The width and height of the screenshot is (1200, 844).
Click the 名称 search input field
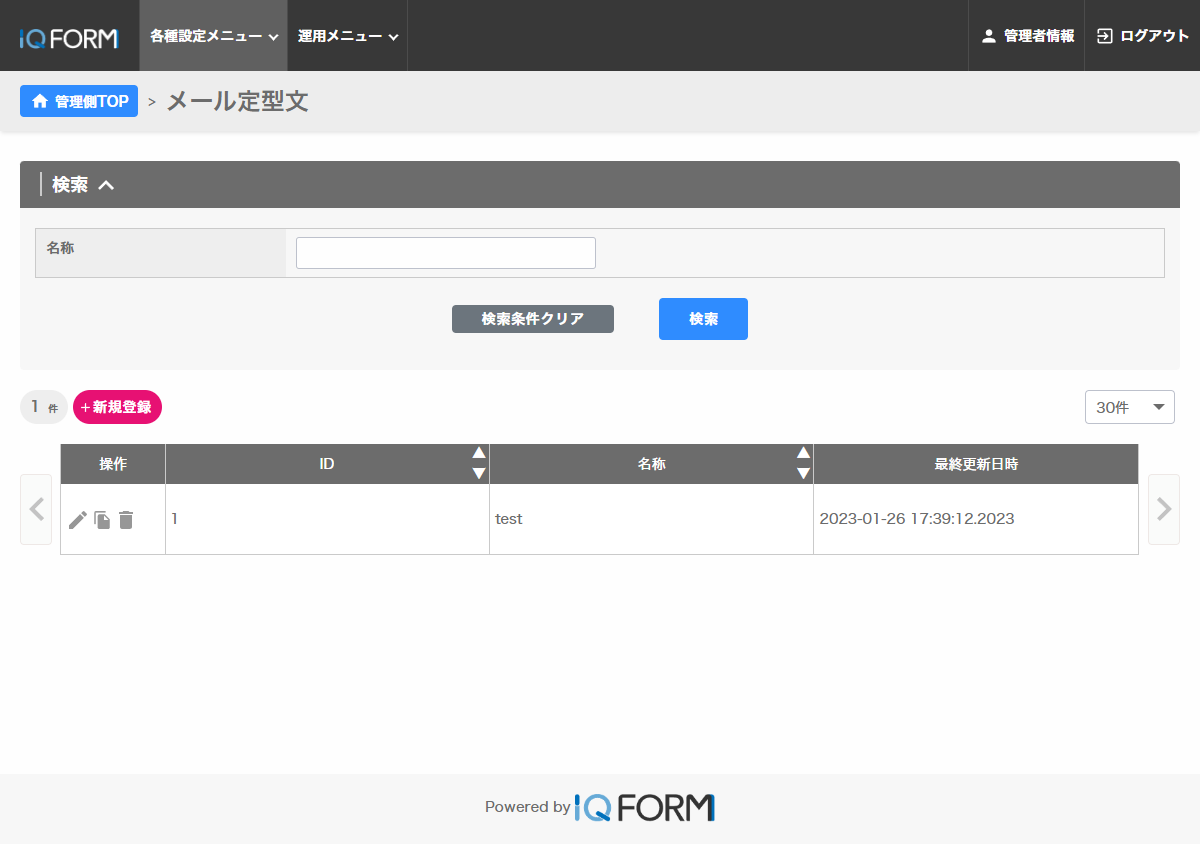446,253
